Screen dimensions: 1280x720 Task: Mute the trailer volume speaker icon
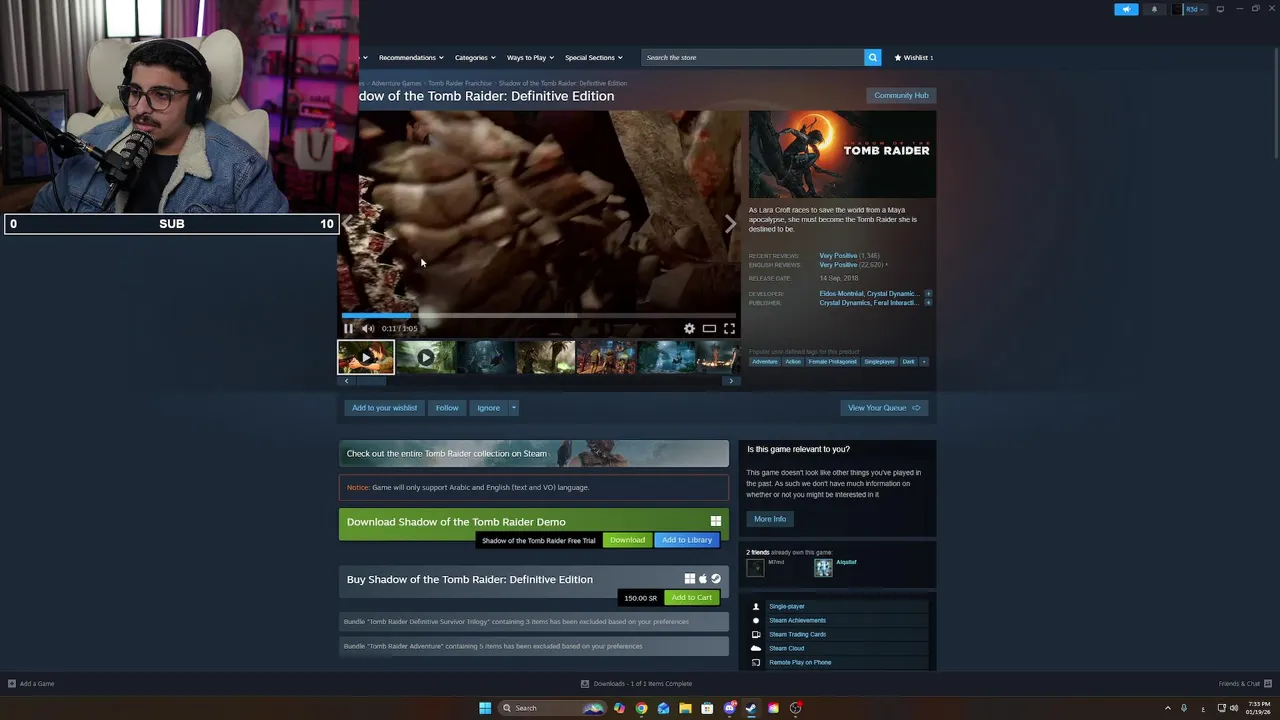(368, 328)
